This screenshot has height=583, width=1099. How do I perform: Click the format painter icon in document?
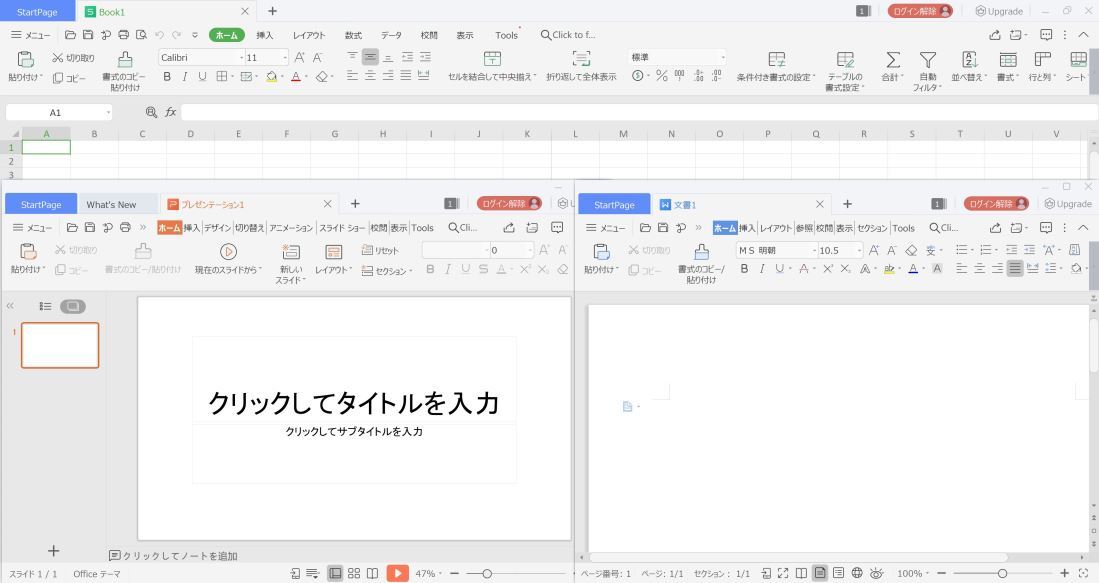701,252
